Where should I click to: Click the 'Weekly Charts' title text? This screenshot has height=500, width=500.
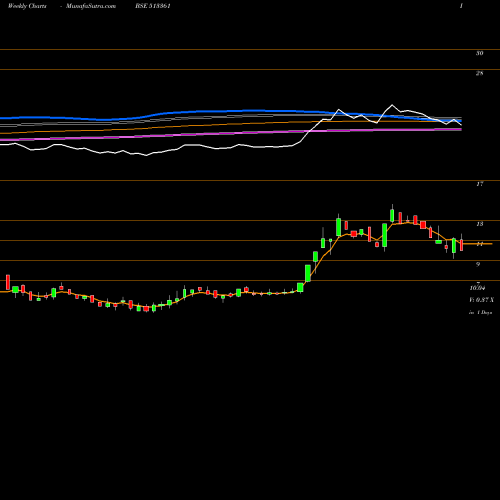click(x=27, y=6)
